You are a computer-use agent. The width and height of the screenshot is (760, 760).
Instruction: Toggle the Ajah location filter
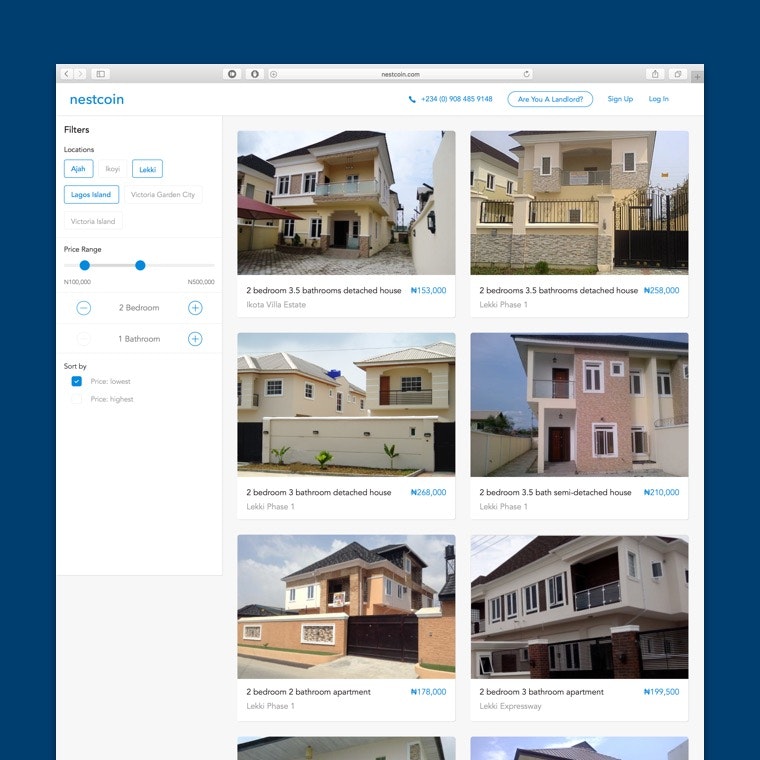[x=79, y=169]
